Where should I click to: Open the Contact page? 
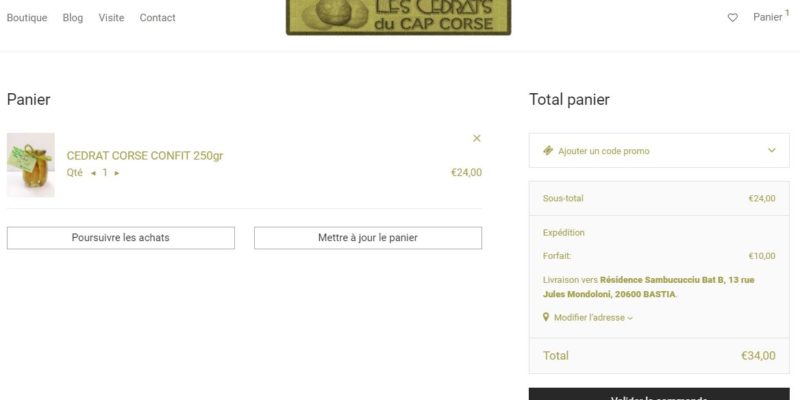[157, 17]
